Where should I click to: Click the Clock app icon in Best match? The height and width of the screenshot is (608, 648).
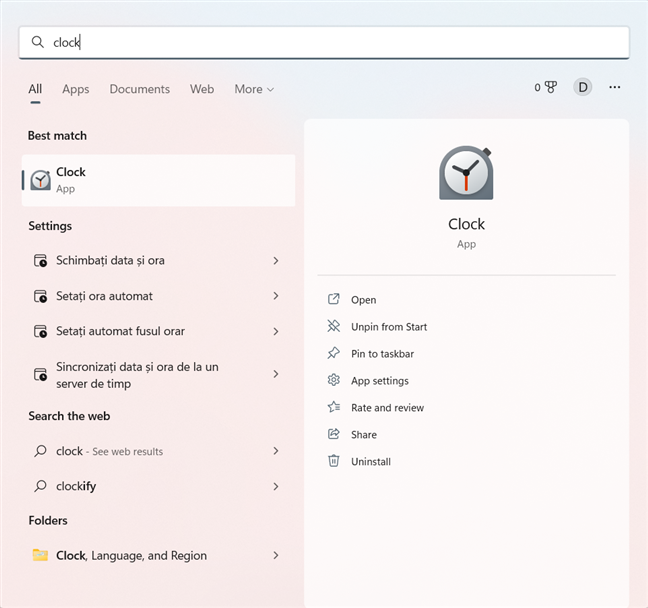point(40,180)
